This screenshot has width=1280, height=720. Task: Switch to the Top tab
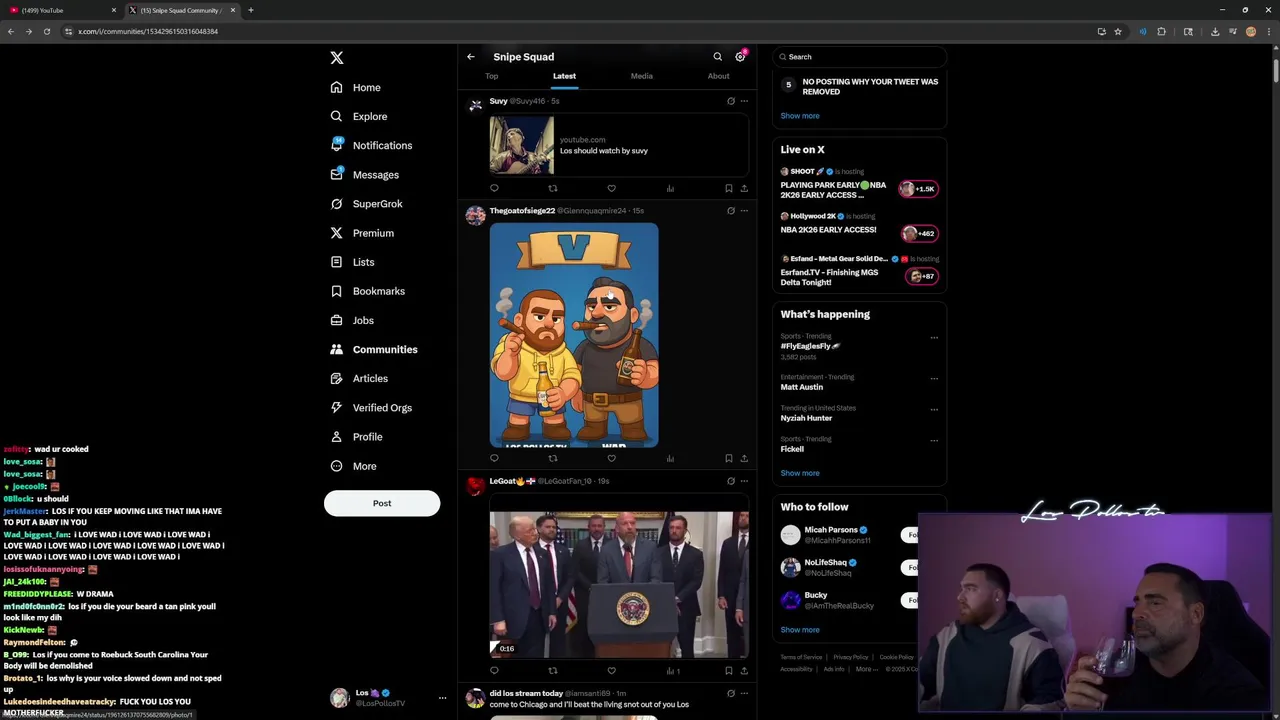[x=492, y=76]
